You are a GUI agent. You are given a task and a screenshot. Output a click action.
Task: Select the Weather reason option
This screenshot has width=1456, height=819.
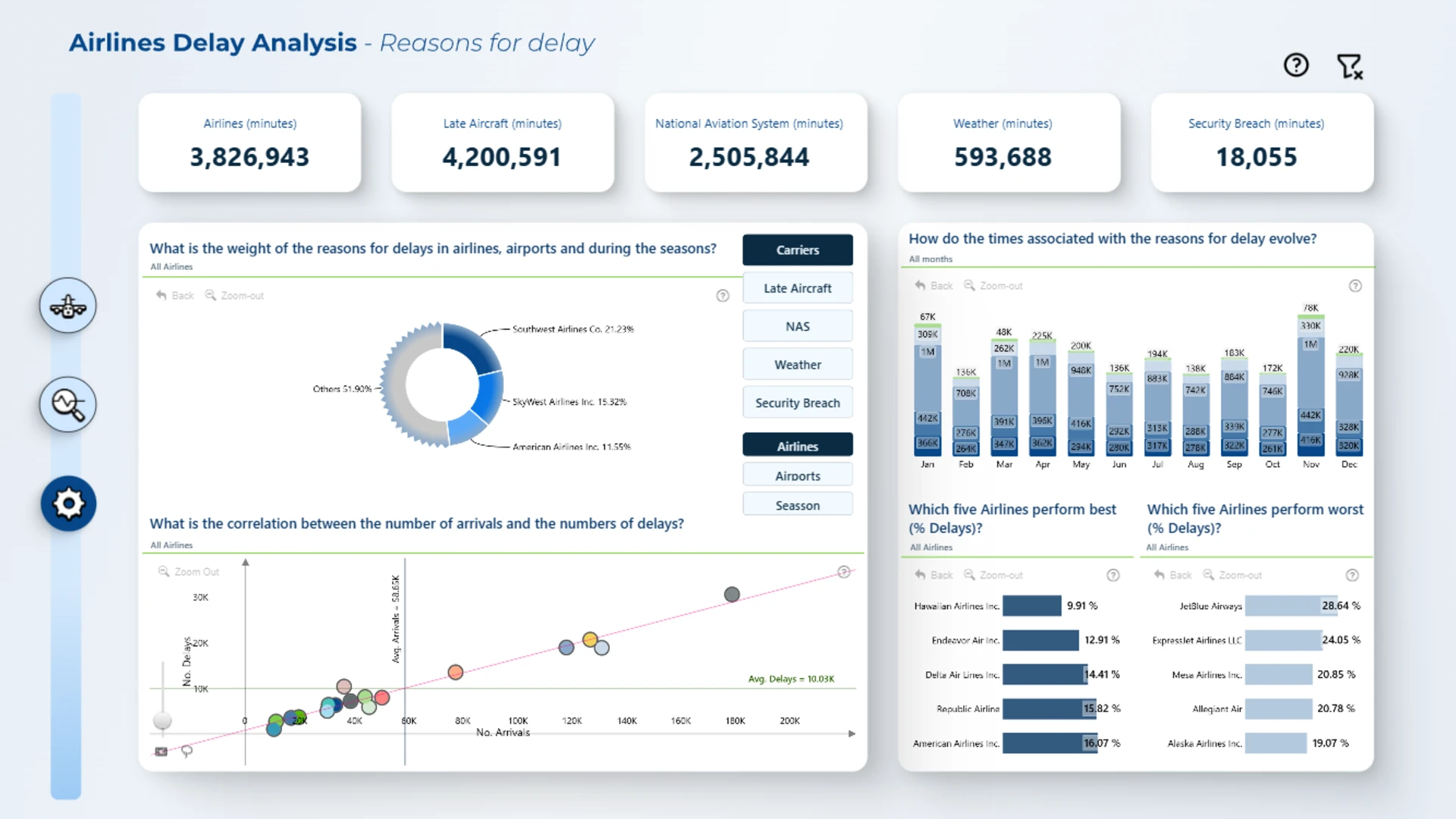coord(798,365)
